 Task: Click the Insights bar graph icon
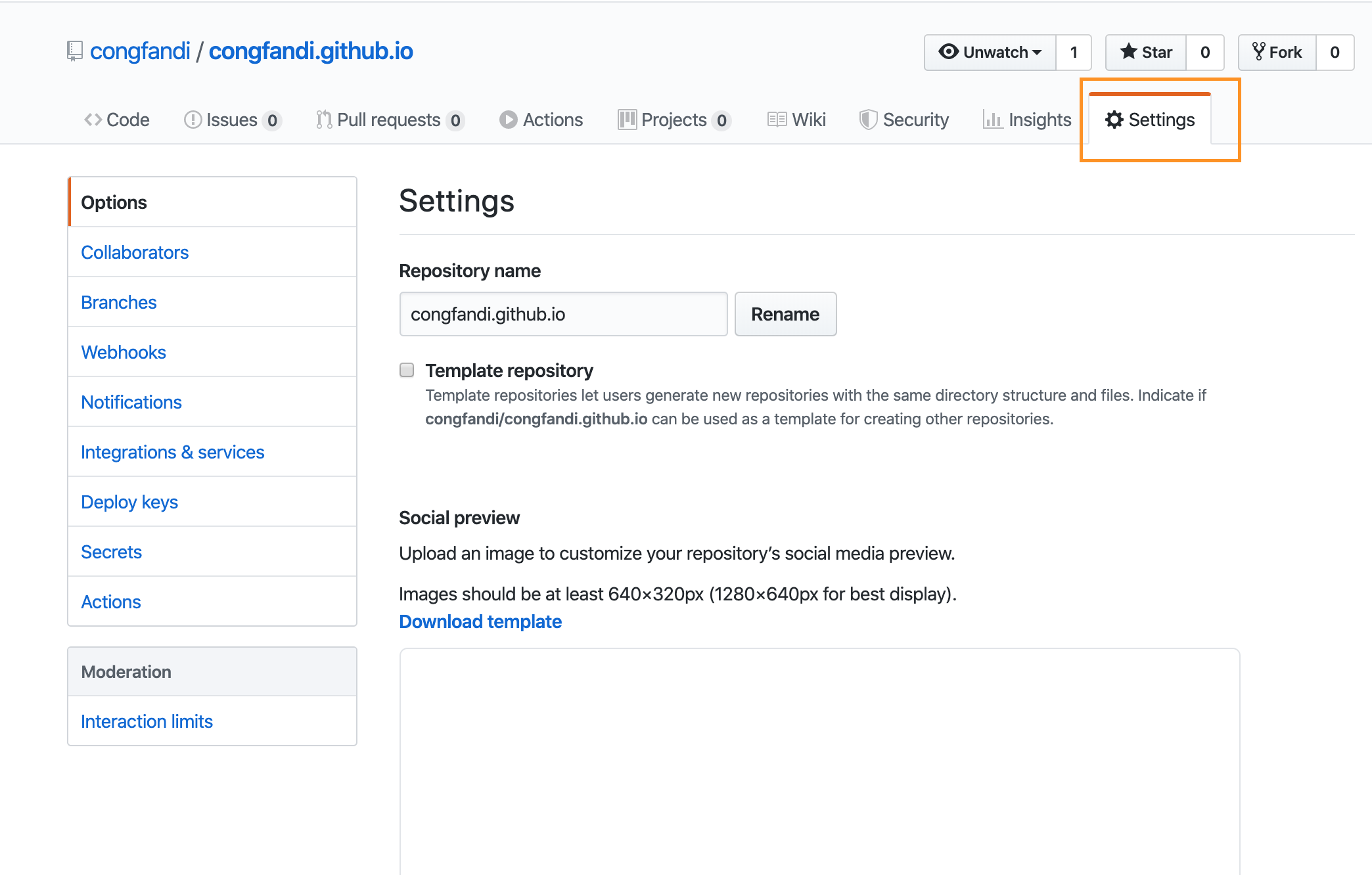point(992,120)
